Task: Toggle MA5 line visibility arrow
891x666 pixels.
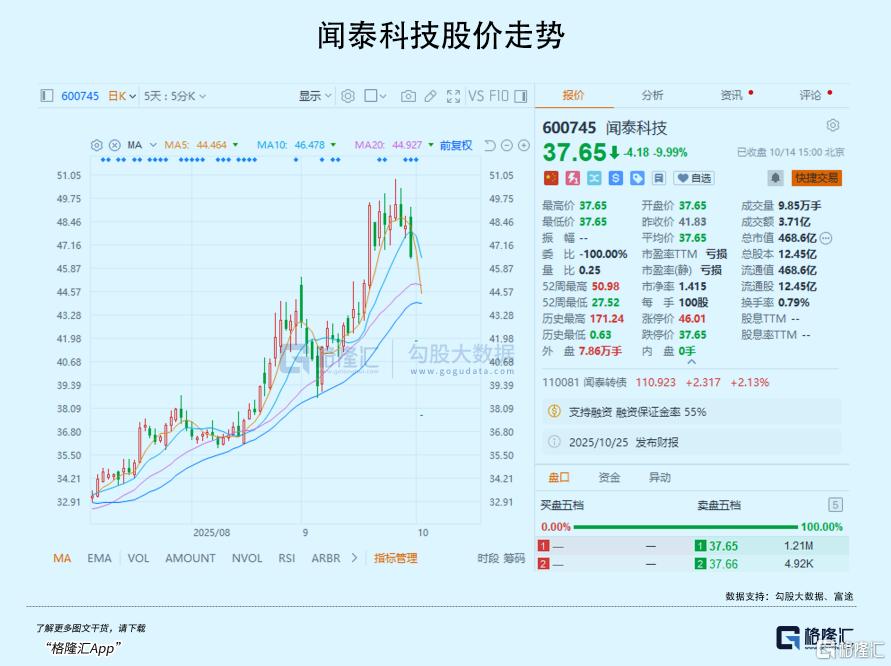Action: [235, 145]
